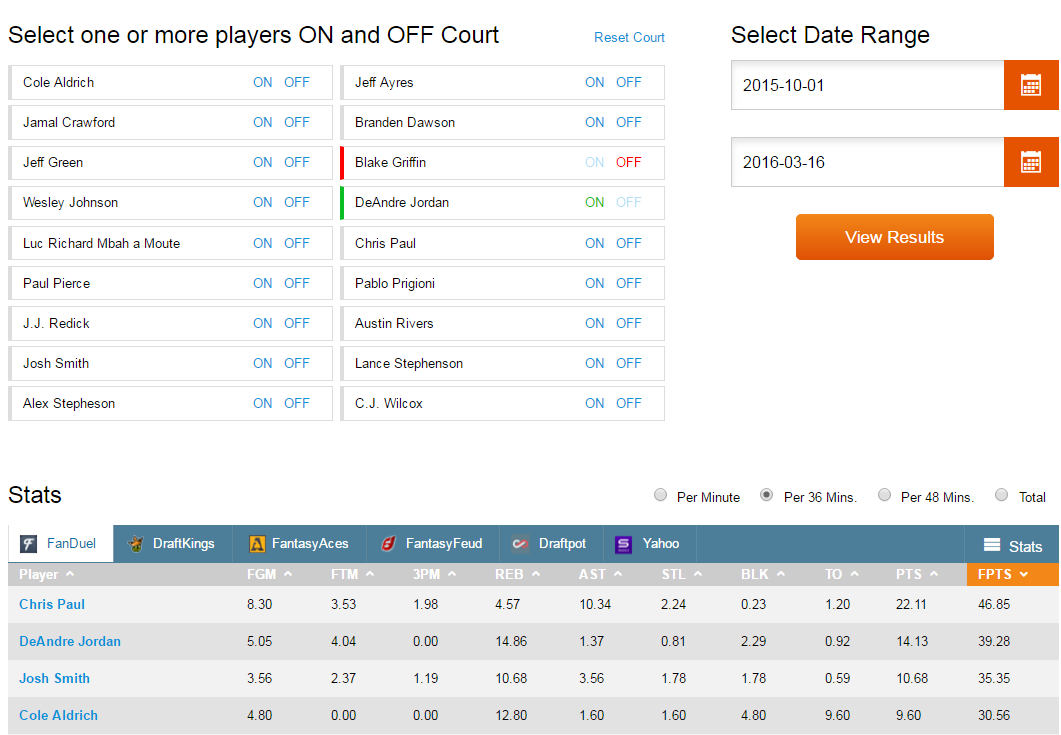Turn Wesley Johnson ON court

click(x=263, y=202)
